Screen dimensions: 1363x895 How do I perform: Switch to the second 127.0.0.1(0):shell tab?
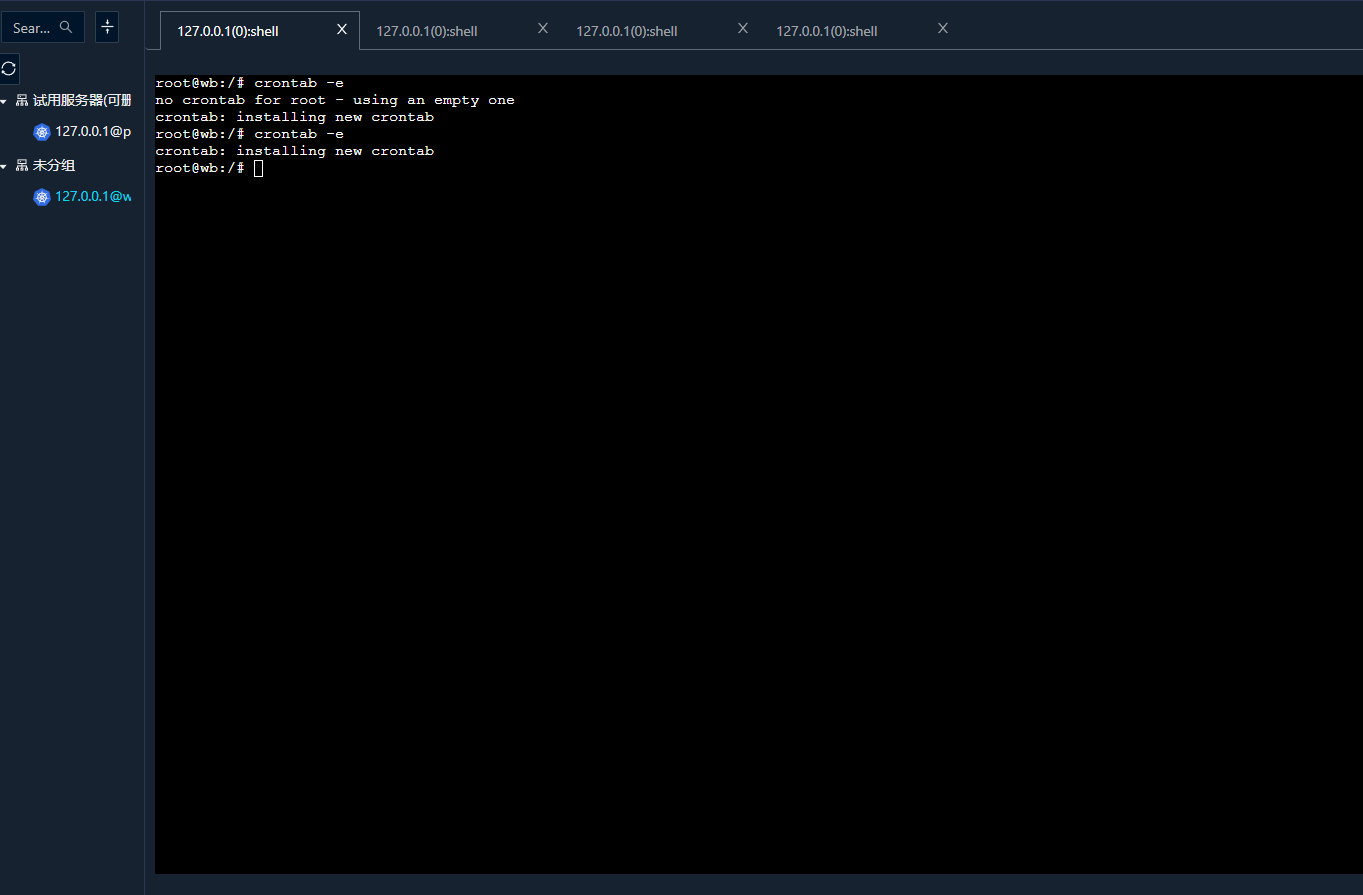point(426,30)
